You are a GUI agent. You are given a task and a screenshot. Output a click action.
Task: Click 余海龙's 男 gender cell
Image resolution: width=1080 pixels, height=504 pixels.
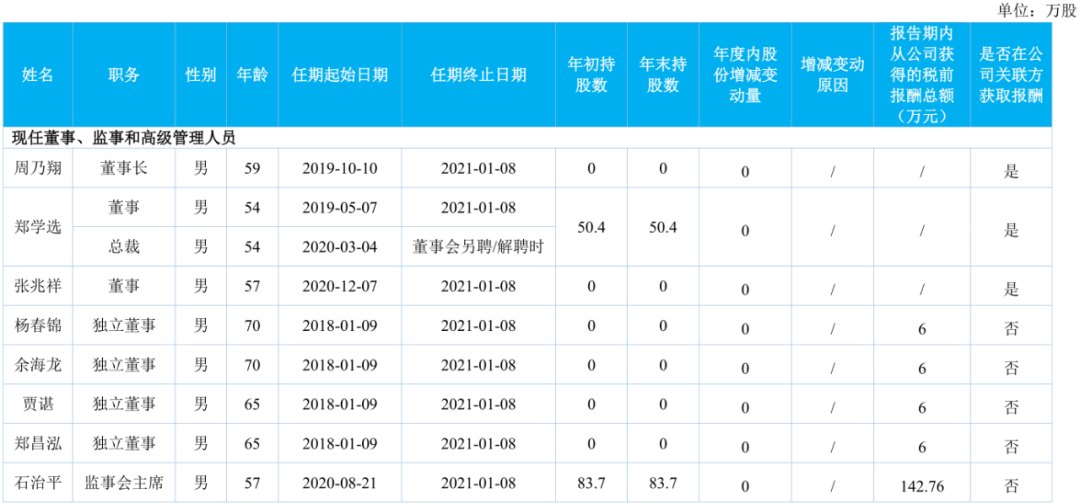[201, 365]
